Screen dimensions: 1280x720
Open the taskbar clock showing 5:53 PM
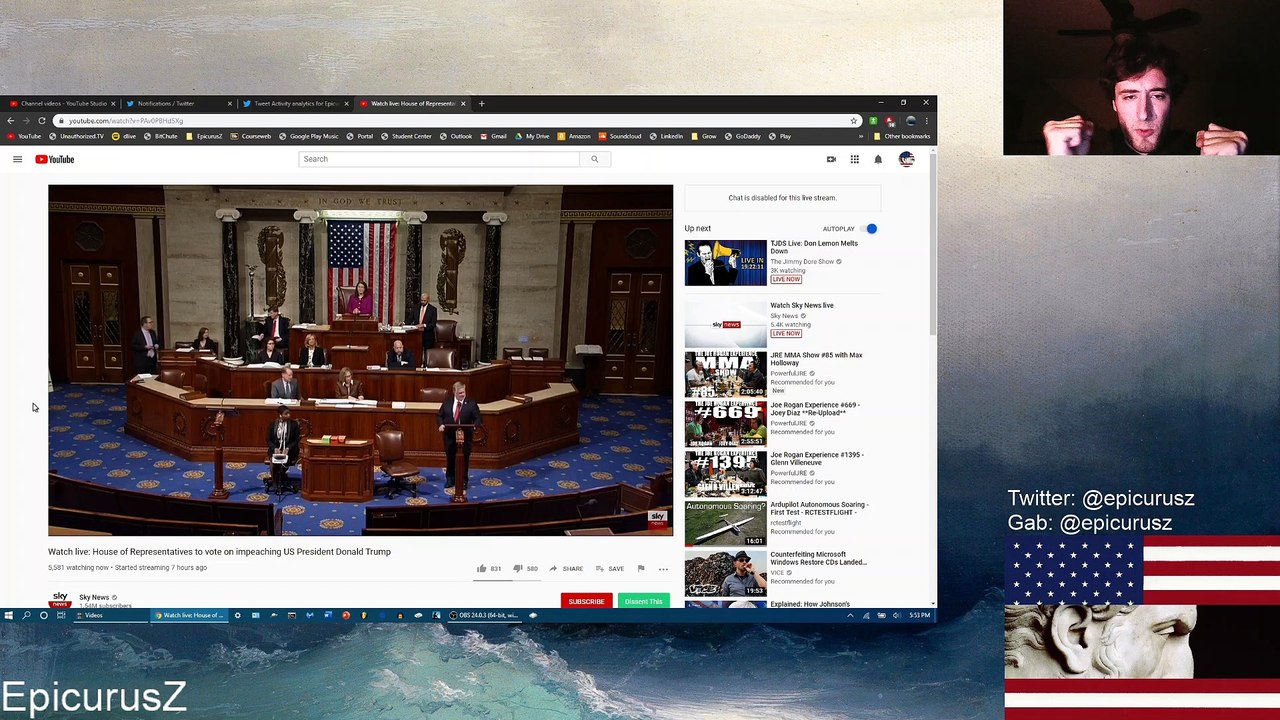pyautogui.click(x=920, y=615)
